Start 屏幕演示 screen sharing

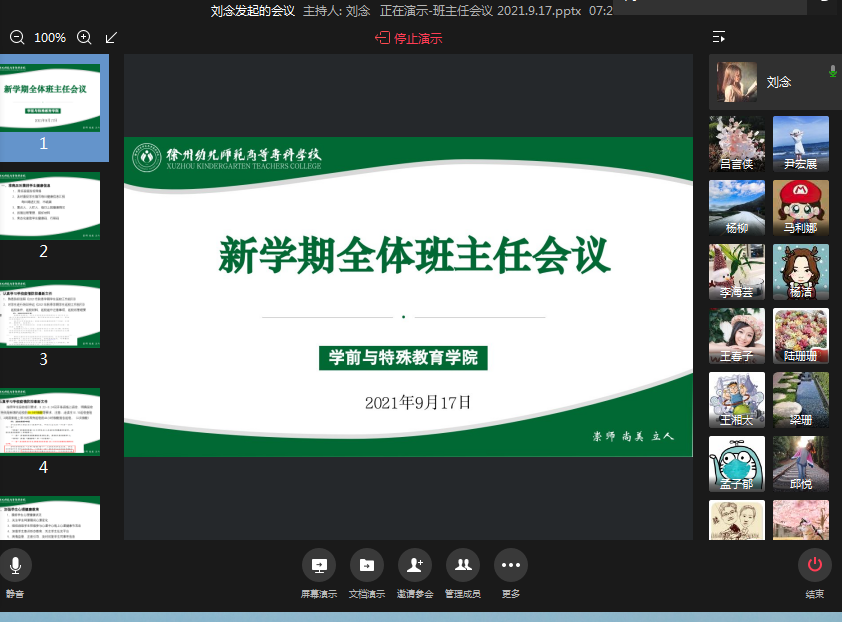[318, 566]
